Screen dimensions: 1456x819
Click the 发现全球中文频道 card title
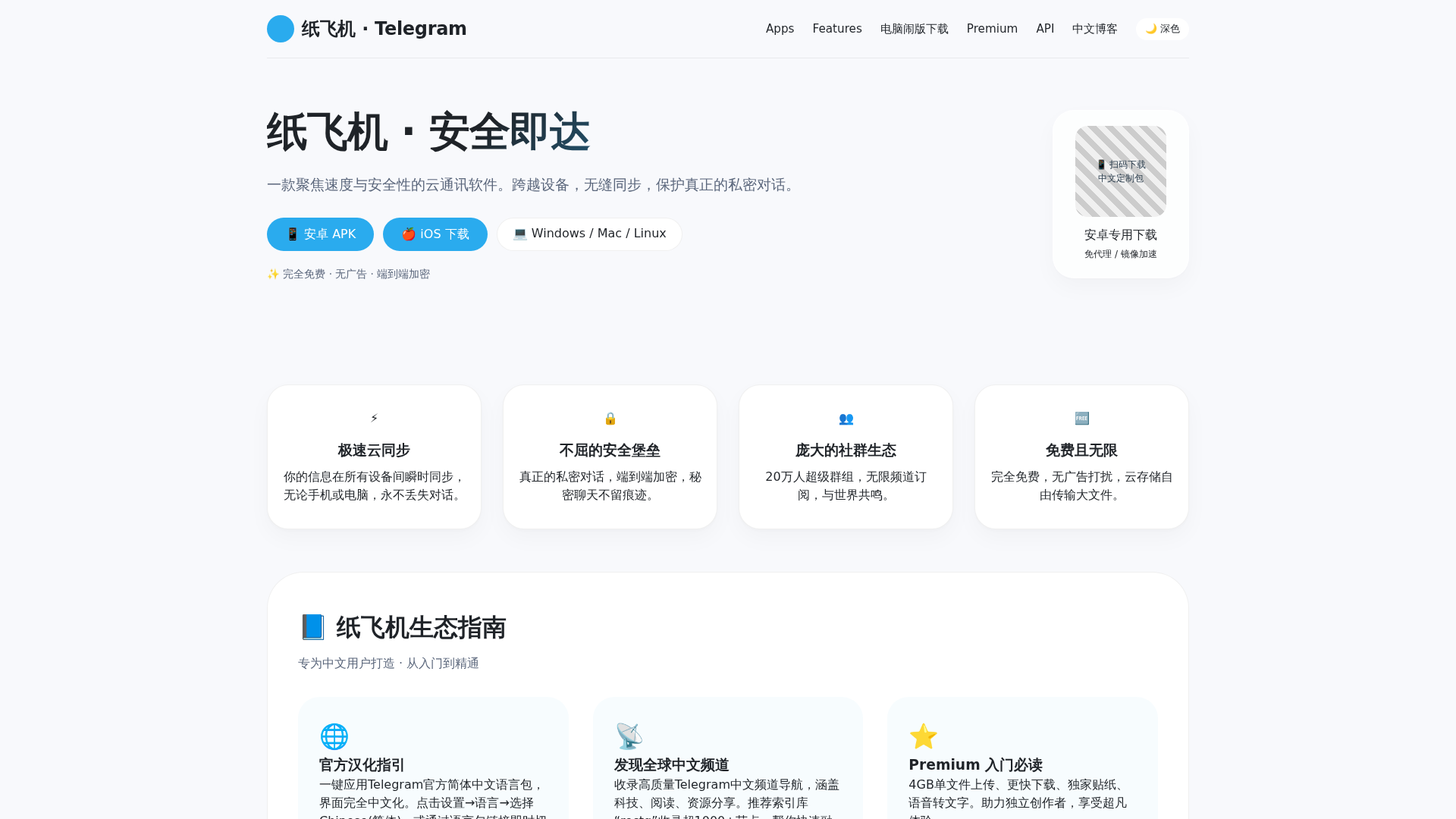click(672, 764)
